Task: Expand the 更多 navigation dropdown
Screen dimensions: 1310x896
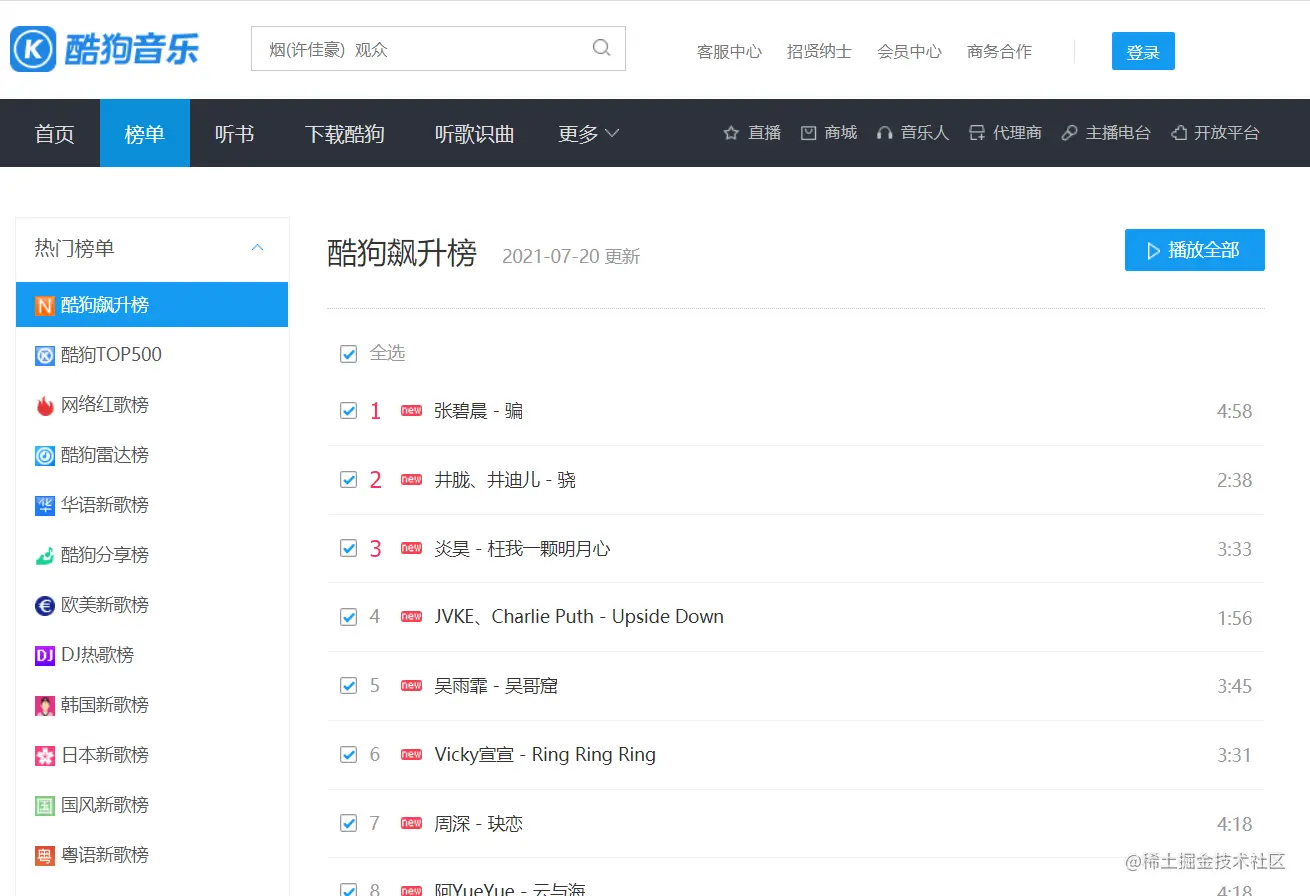Action: tap(589, 133)
